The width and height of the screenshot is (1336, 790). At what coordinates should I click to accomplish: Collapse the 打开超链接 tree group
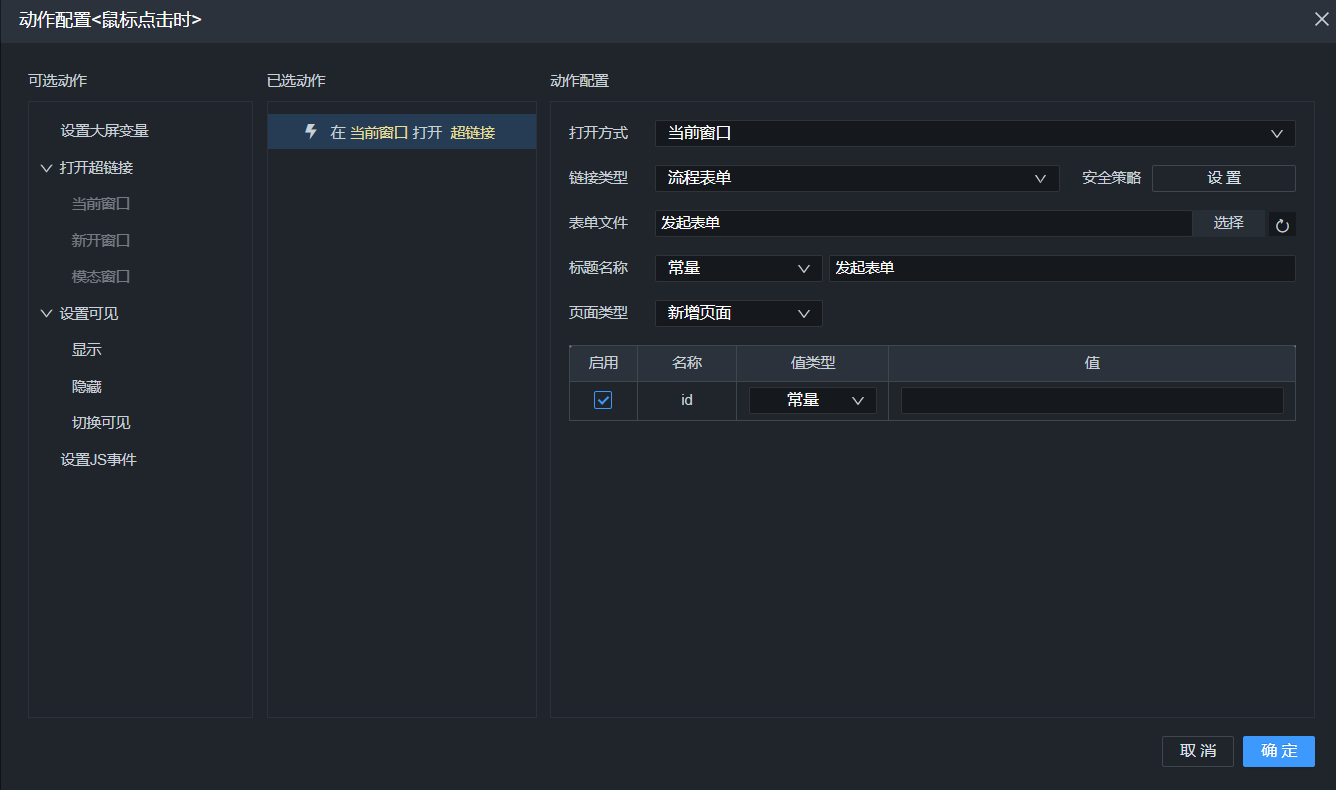46,168
